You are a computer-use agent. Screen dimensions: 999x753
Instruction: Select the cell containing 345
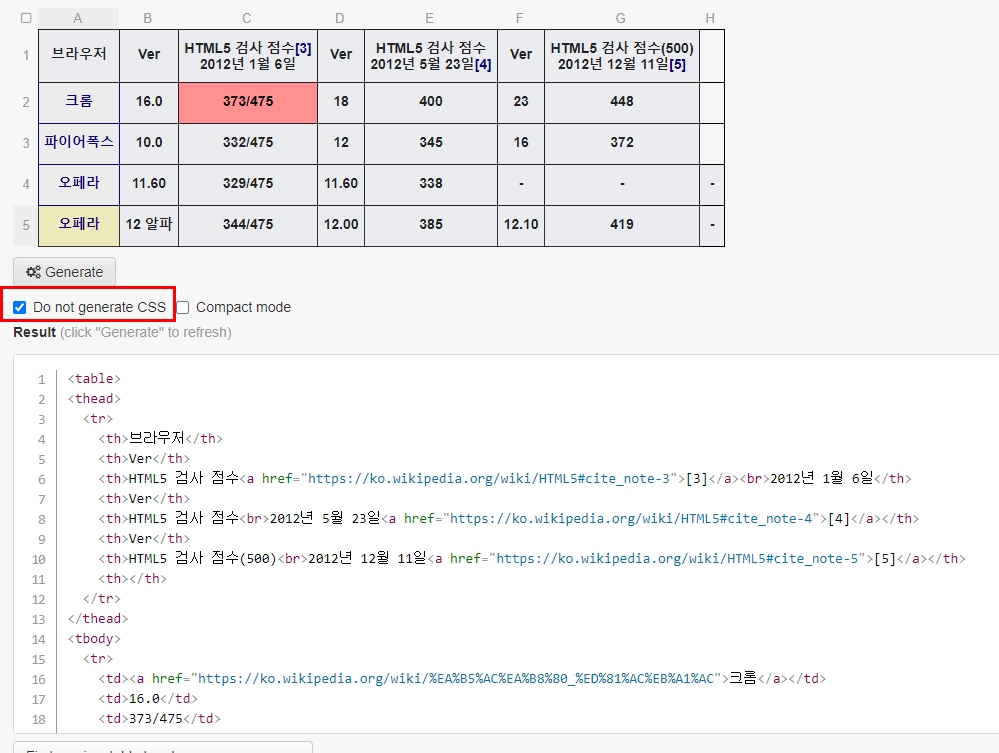pyautogui.click(x=431, y=143)
